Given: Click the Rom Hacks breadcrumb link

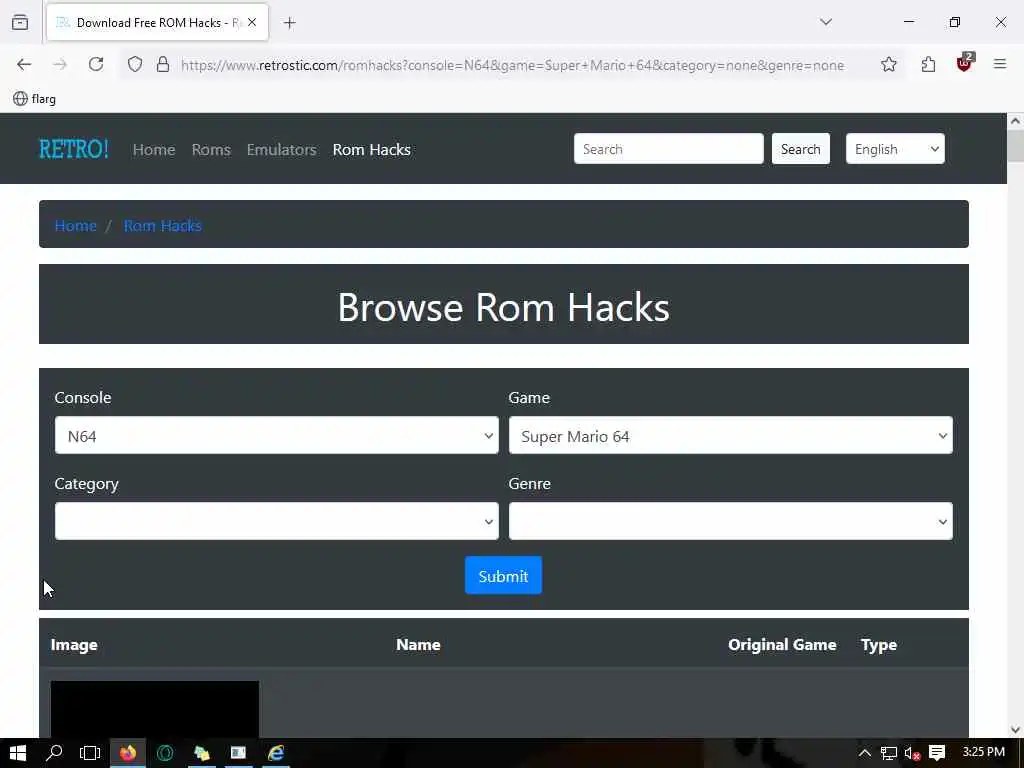Looking at the screenshot, I should 163,225.
